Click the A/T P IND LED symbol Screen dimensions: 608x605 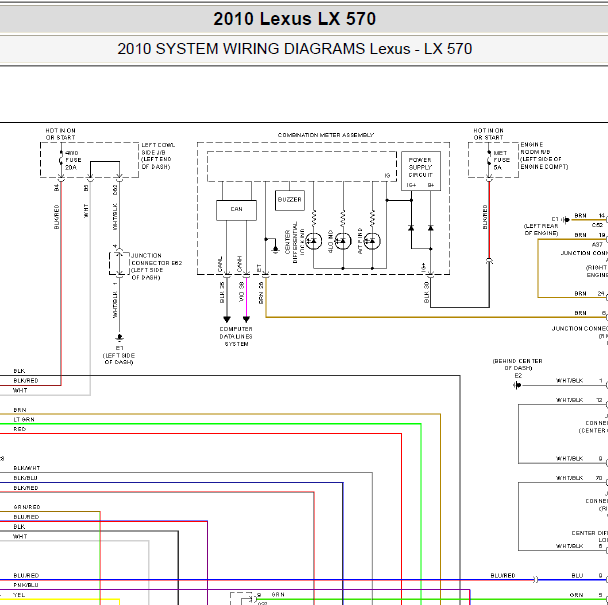372,241
